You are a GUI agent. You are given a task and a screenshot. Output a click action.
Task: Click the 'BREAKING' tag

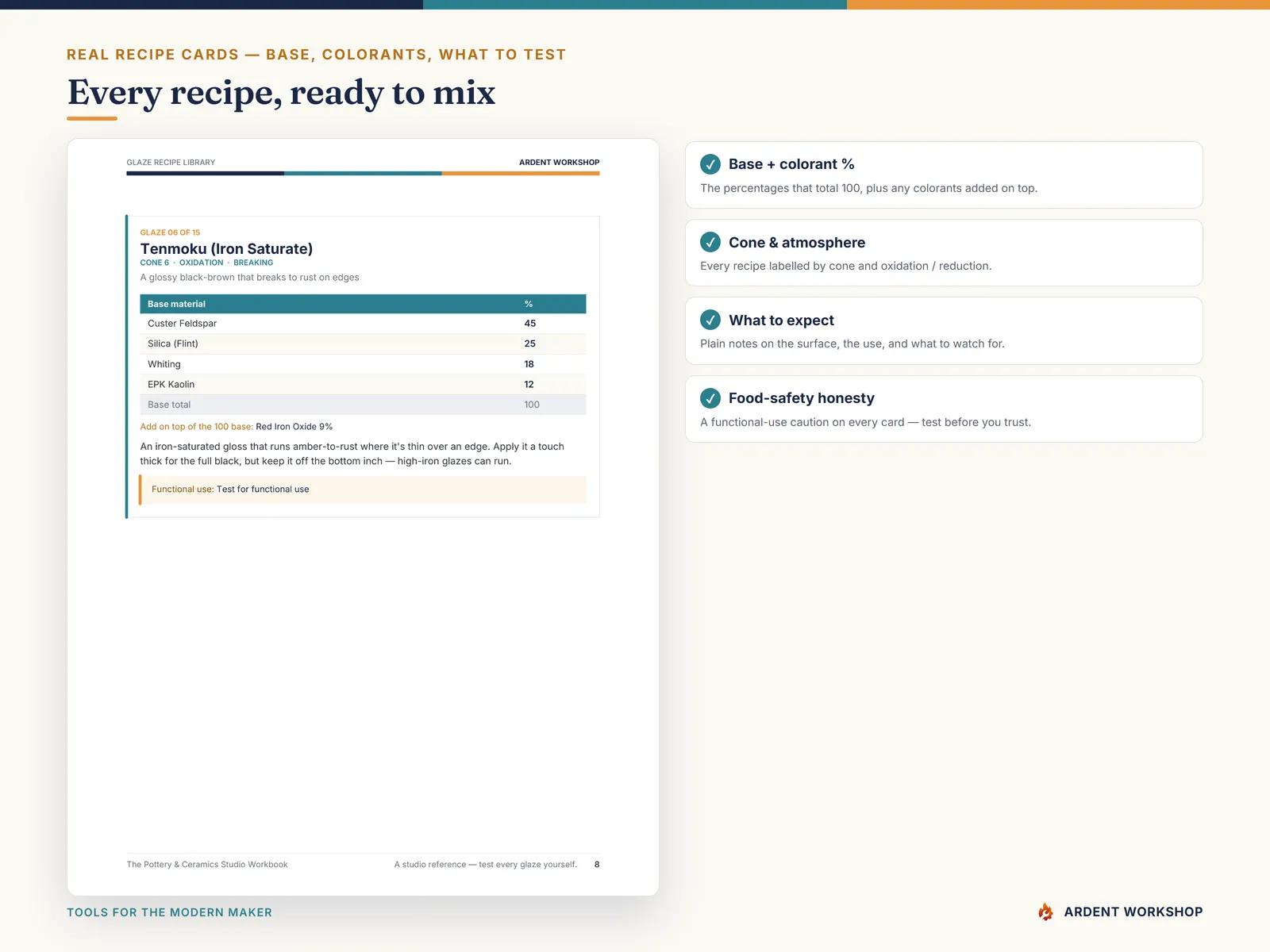(253, 263)
